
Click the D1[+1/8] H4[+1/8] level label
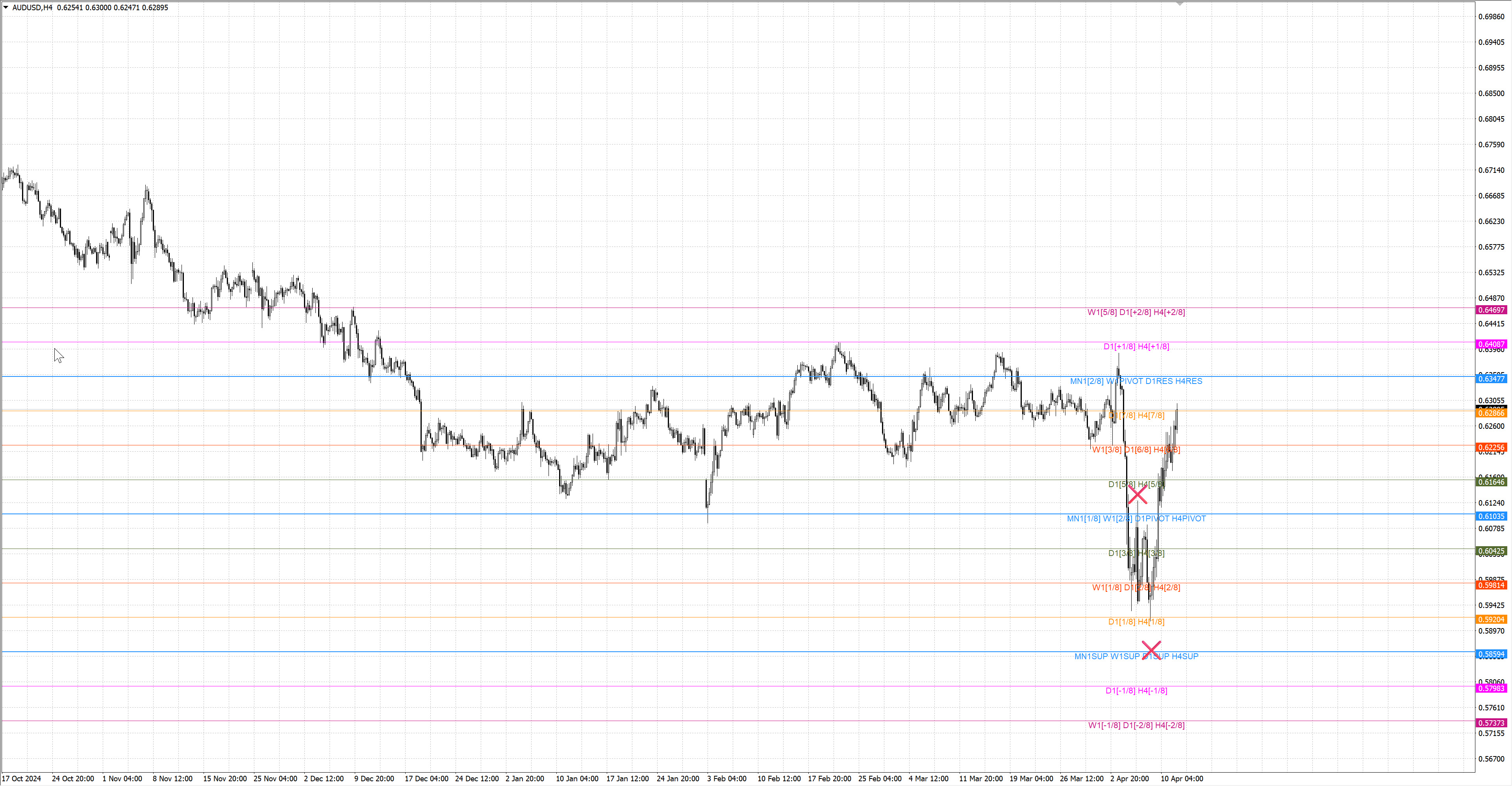tap(1136, 346)
